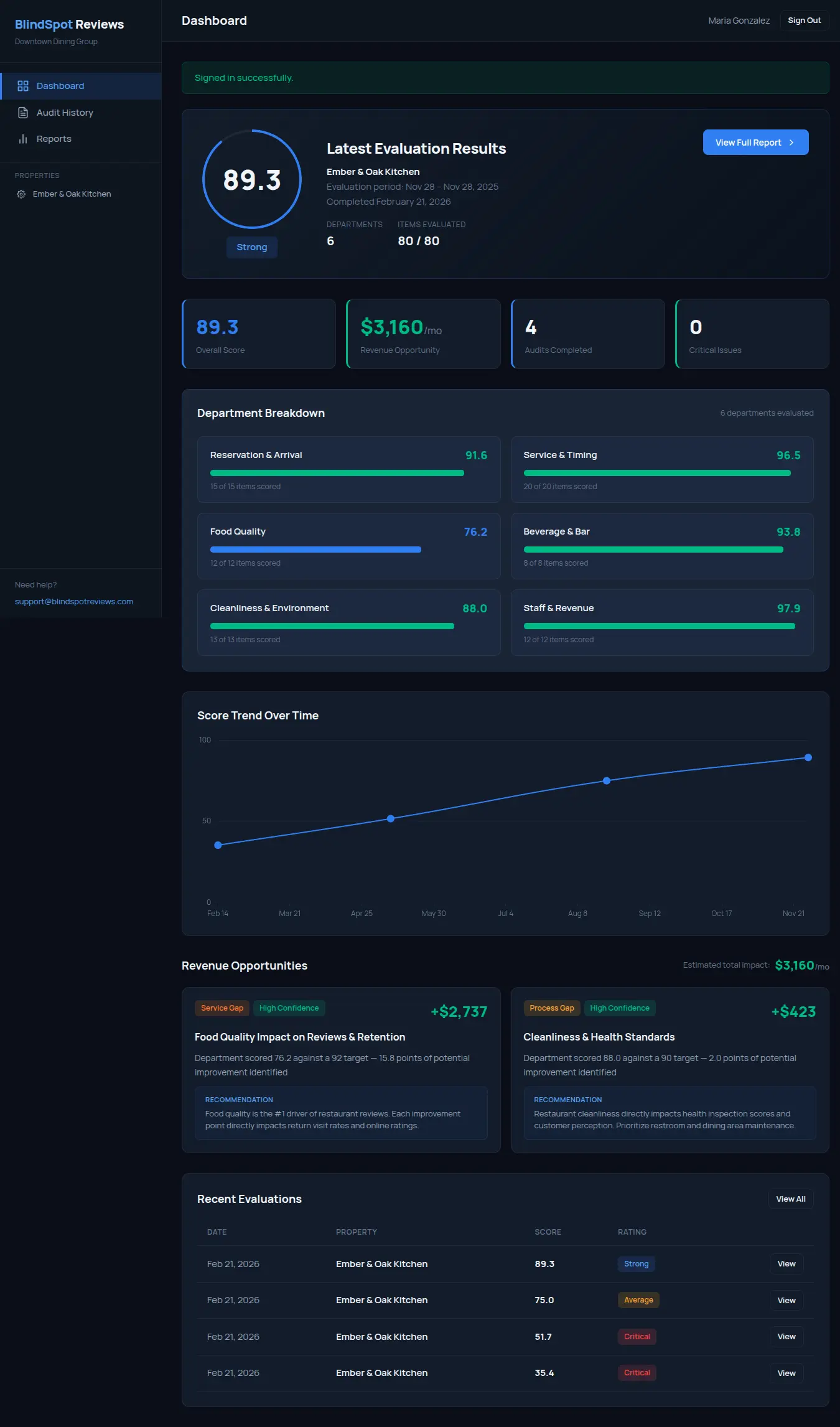
Task: Click the Sign Out button
Action: [x=804, y=21]
